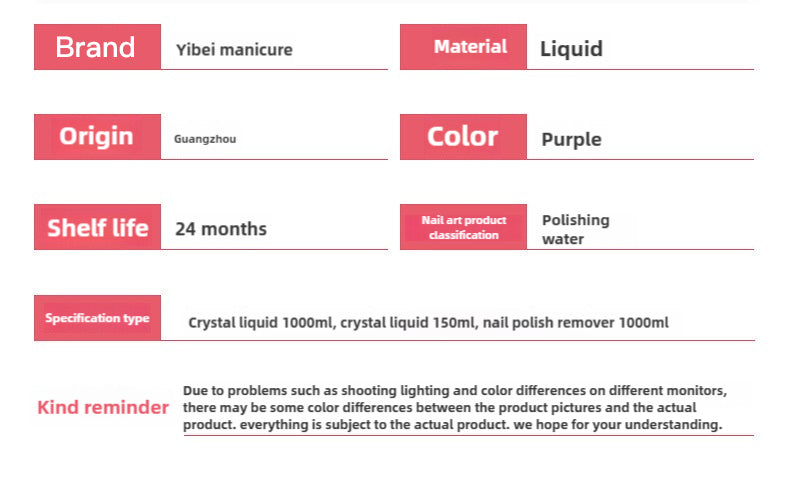Click the Kind reminder heading
This screenshot has width=790, height=499.
(x=103, y=407)
